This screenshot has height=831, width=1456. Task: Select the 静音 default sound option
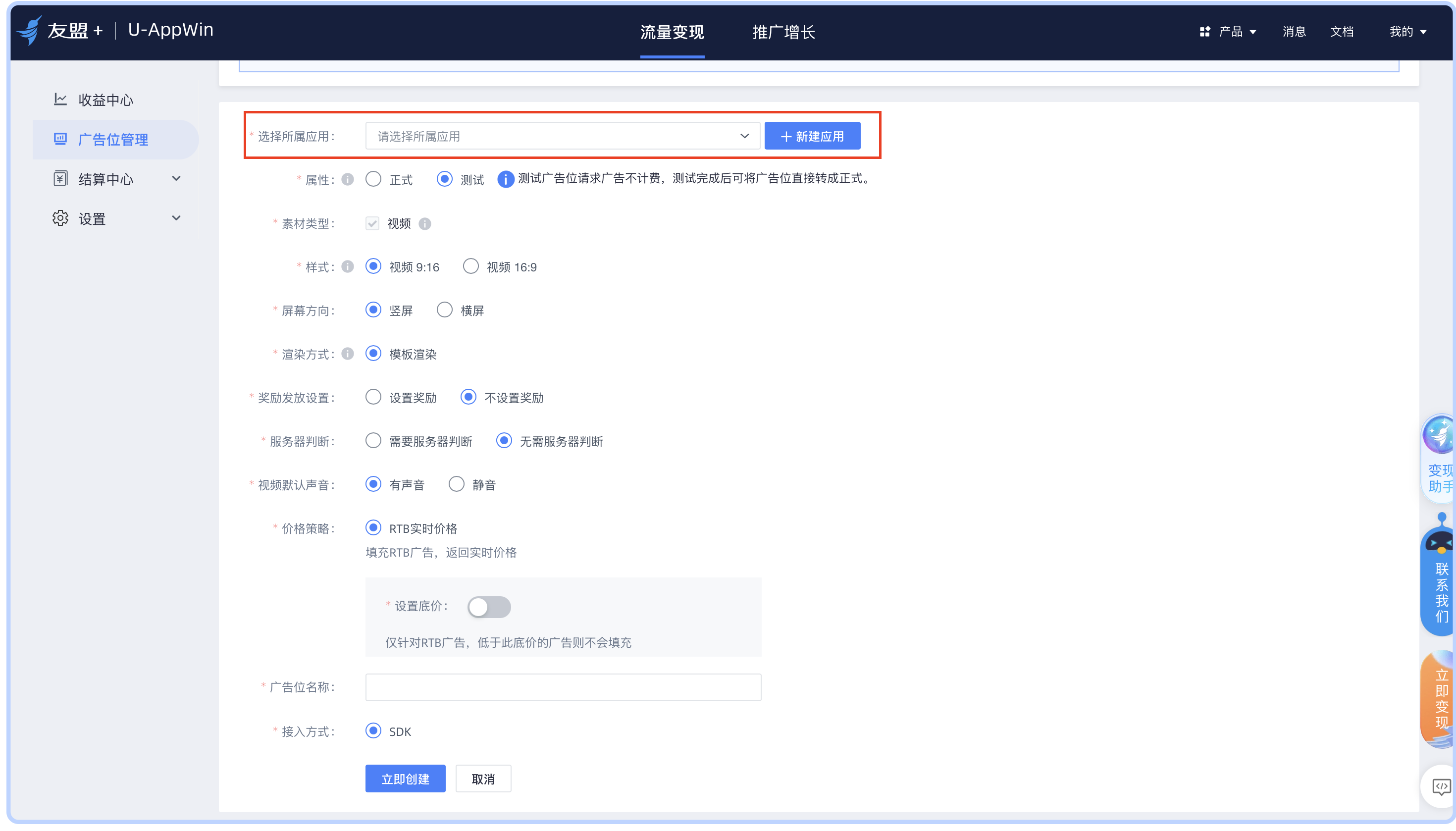[x=456, y=484]
